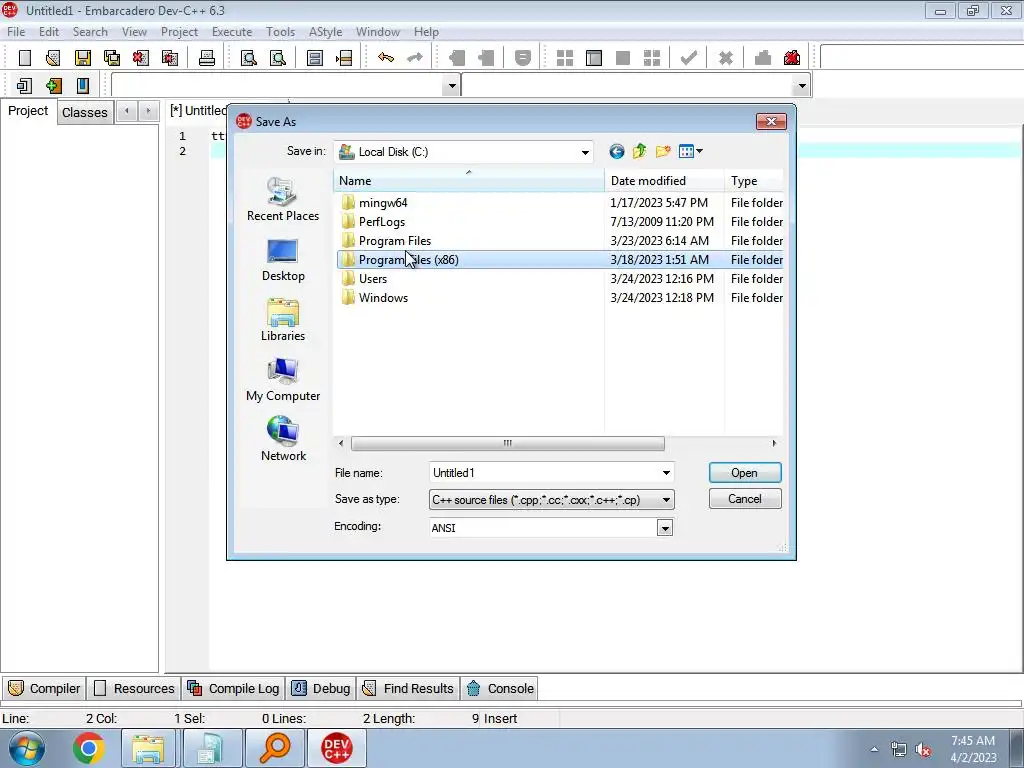The width and height of the screenshot is (1024, 768).
Task: Click the muted volume tray icon
Action: point(923,750)
